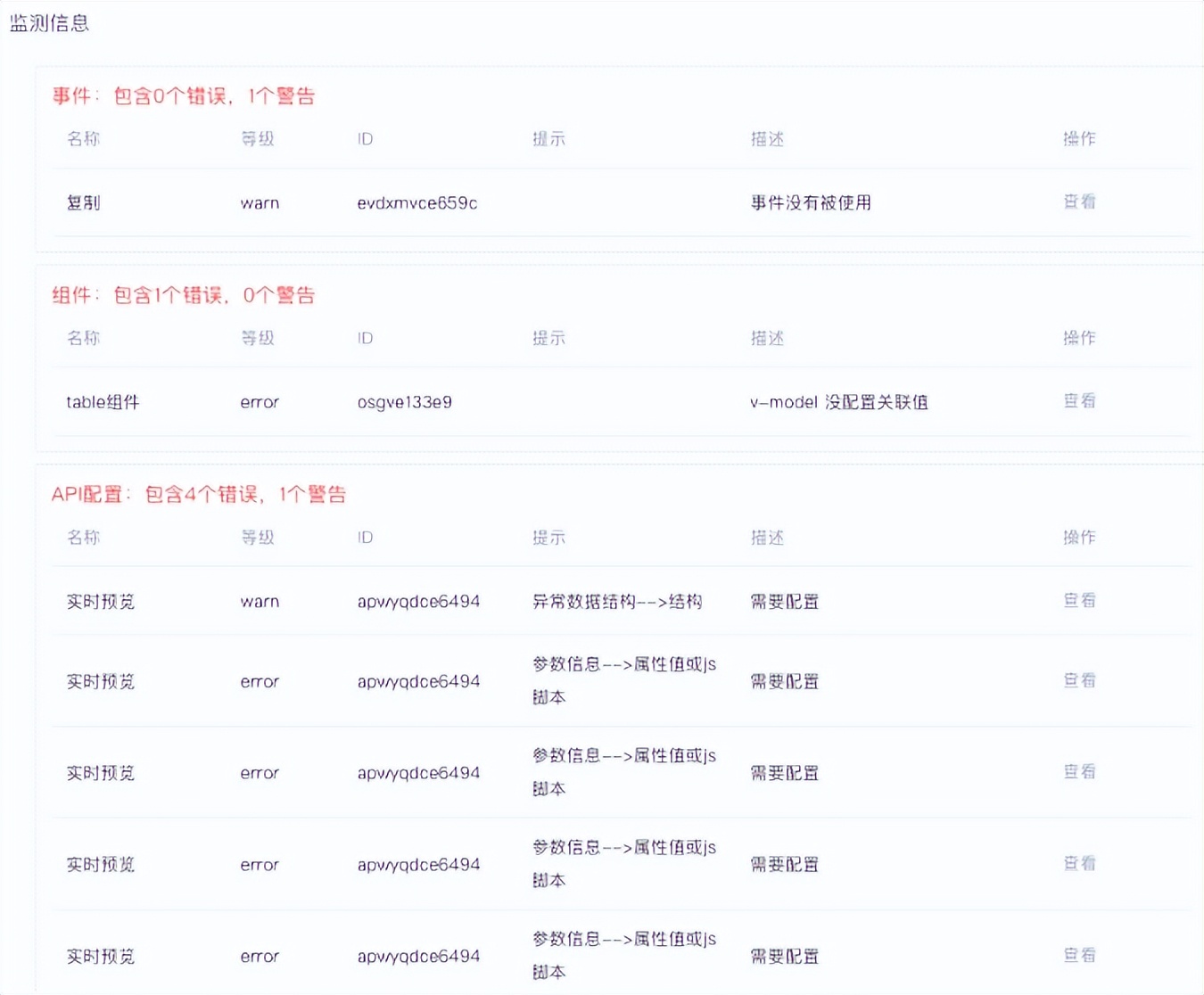The width and height of the screenshot is (1204, 995).
Task: Click ID header in the 事件 table
Action: 365,139
